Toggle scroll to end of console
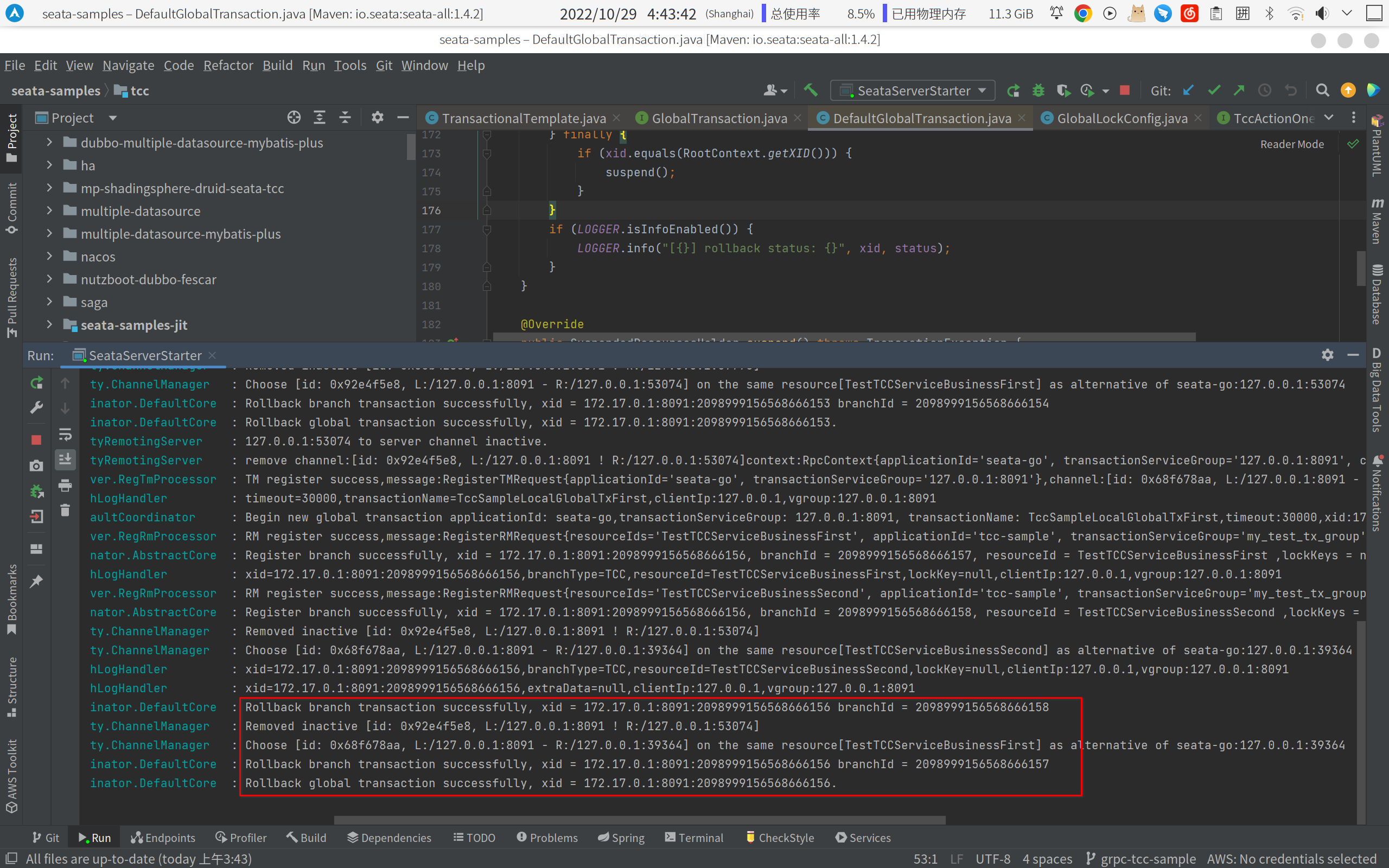The height and width of the screenshot is (868, 1389). click(65, 459)
